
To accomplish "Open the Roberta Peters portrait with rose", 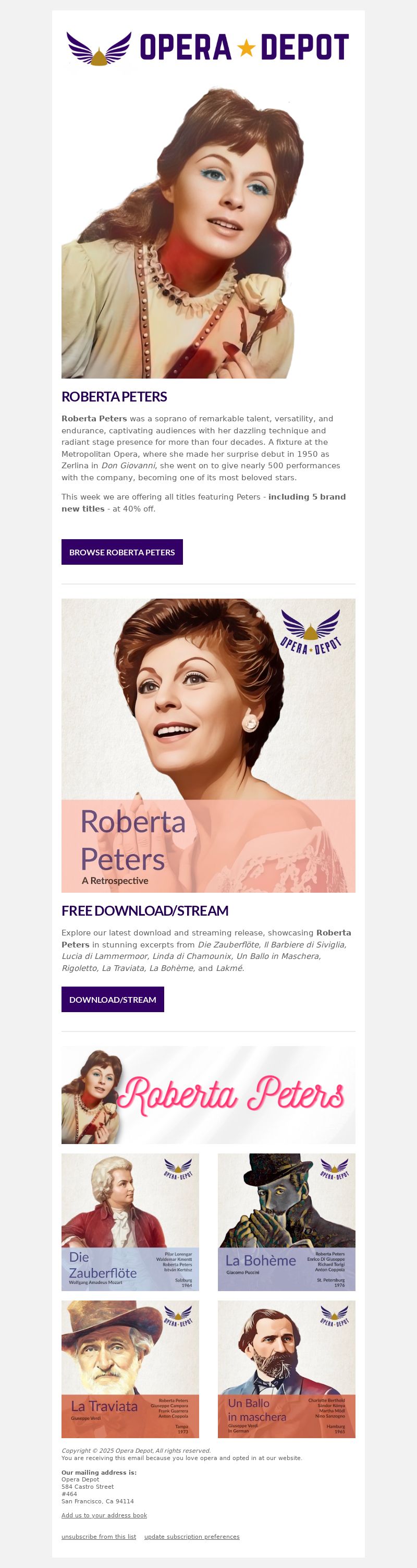I will point(182,233).
